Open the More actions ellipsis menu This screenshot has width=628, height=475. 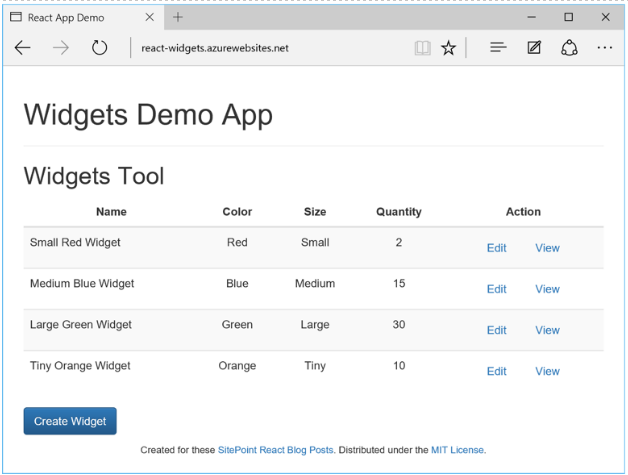click(605, 48)
